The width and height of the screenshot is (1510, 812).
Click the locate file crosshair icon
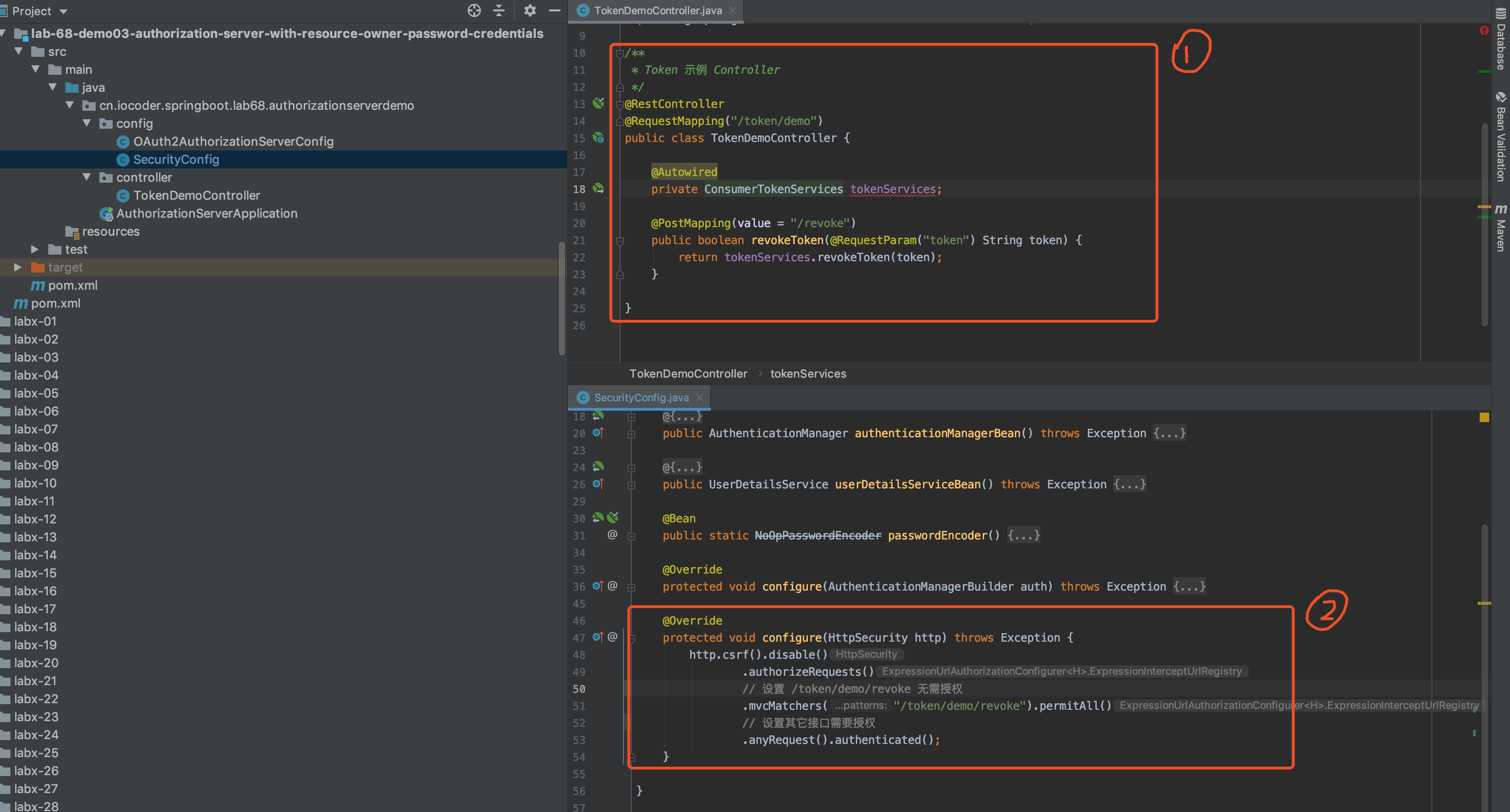pos(474,10)
